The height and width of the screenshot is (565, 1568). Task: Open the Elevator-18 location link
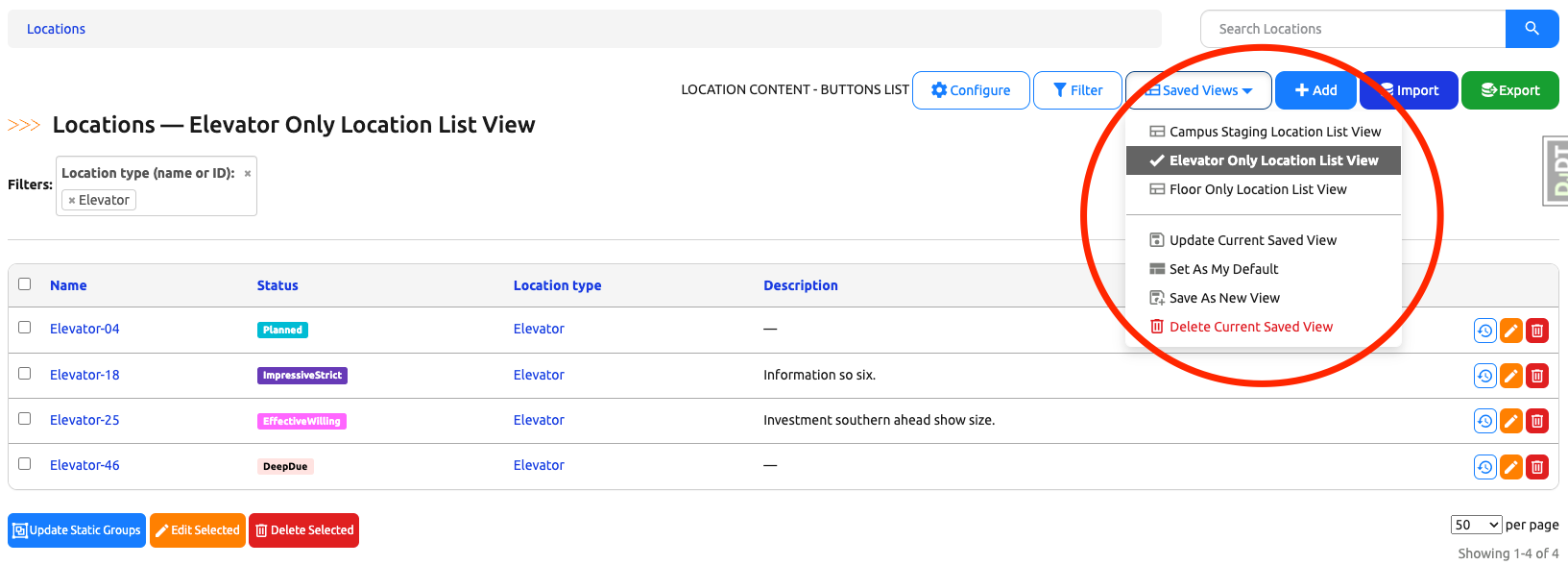click(84, 375)
